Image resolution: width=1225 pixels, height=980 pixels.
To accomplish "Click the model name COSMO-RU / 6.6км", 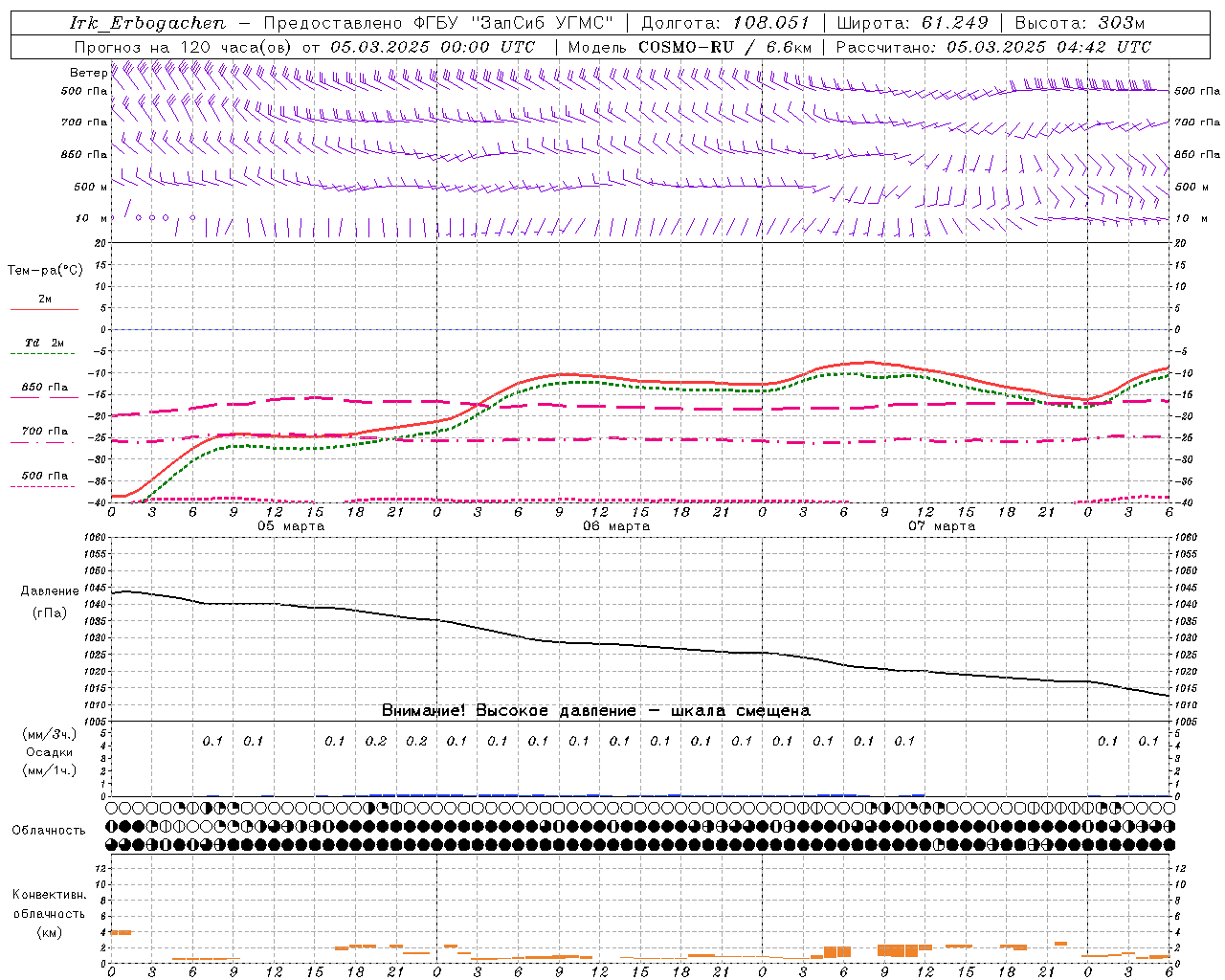I will [724, 47].
